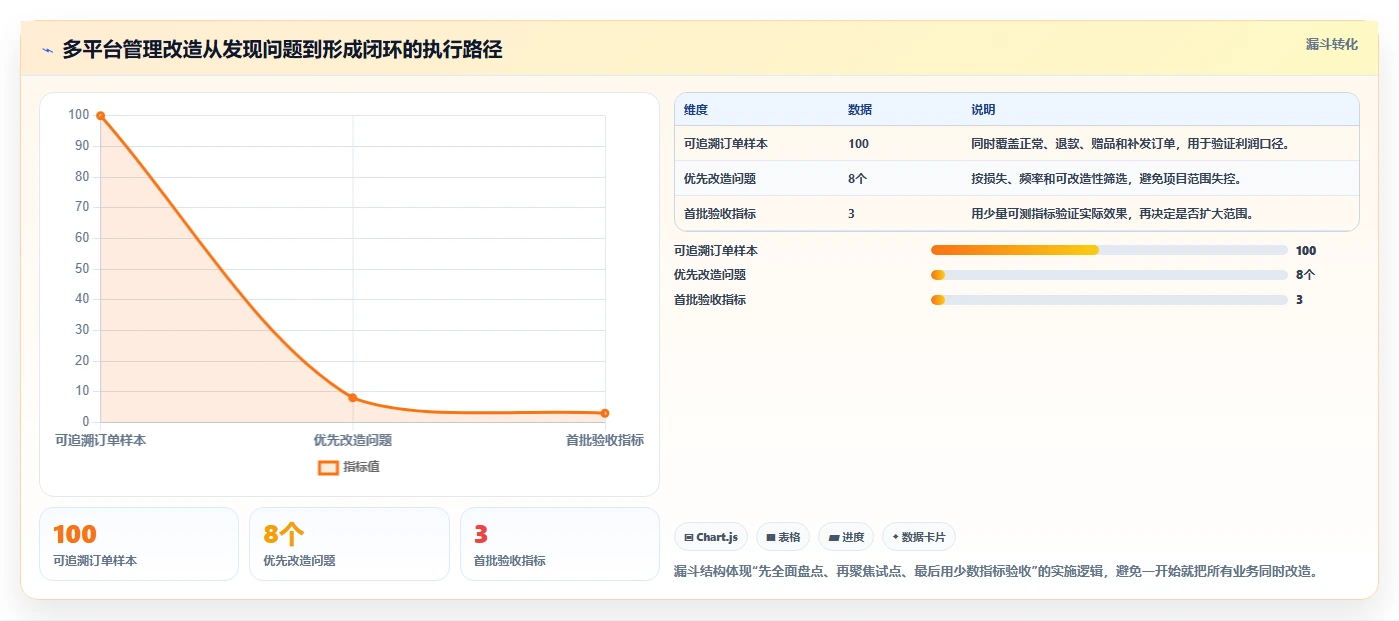Click the description starting 用少量可测指标
This screenshot has width=1399, height=621.
pyautogui.click(x=1113, y=214)
